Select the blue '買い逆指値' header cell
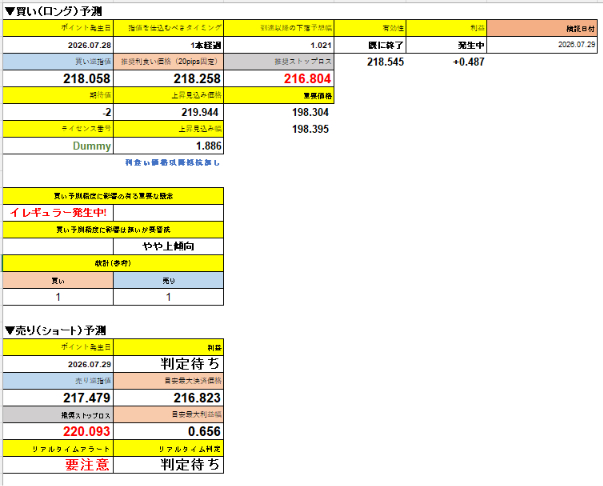This screenshot has width=603, height=486. (58, 62)
